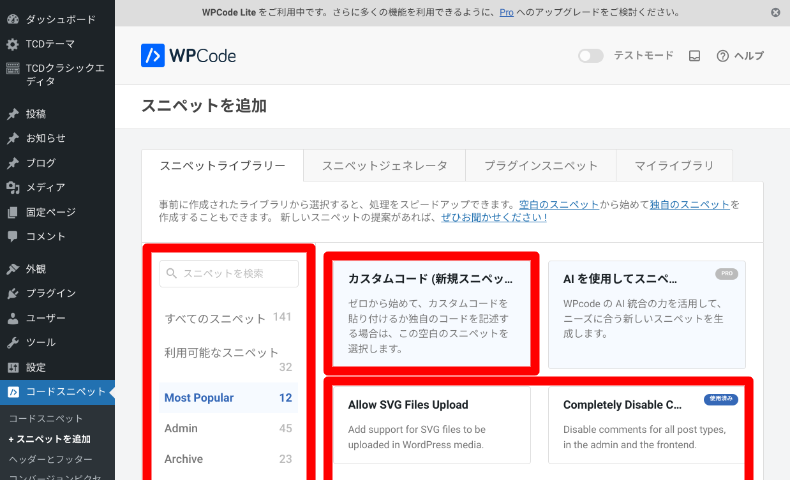Open 固定ページ menu item

coord(57,212)
